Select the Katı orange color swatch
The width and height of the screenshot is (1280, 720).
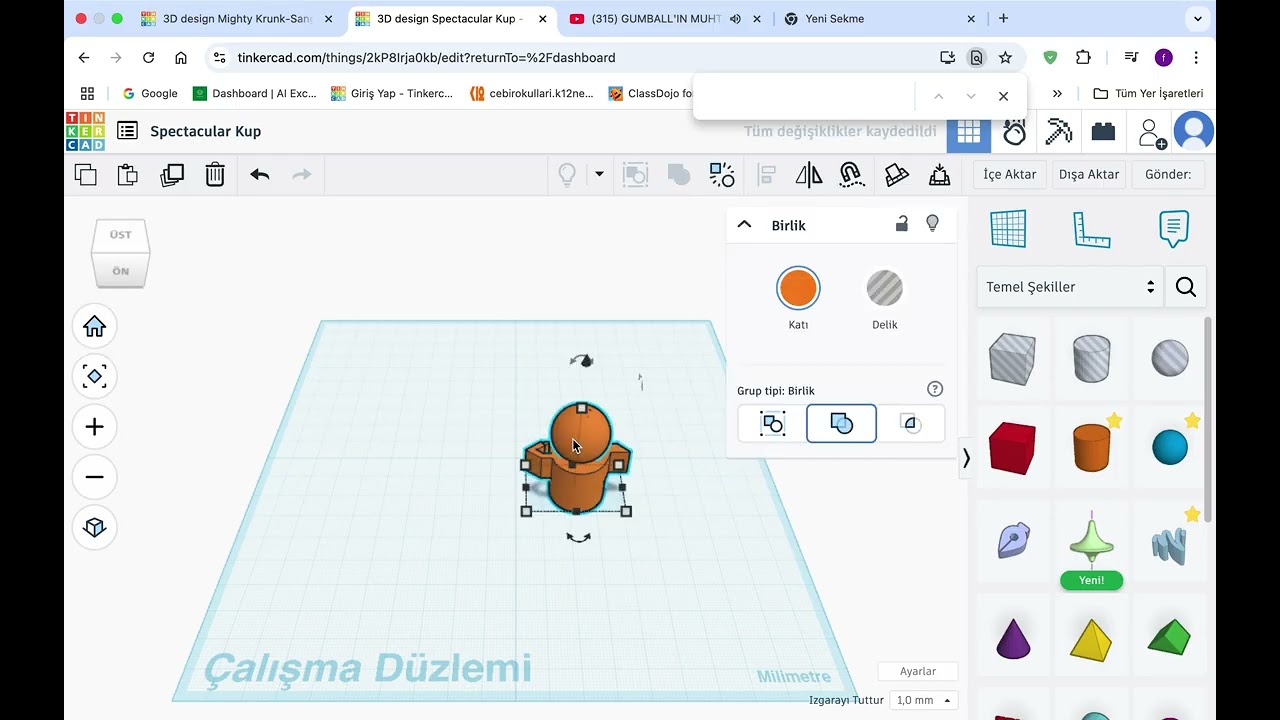tap(798, 289)
